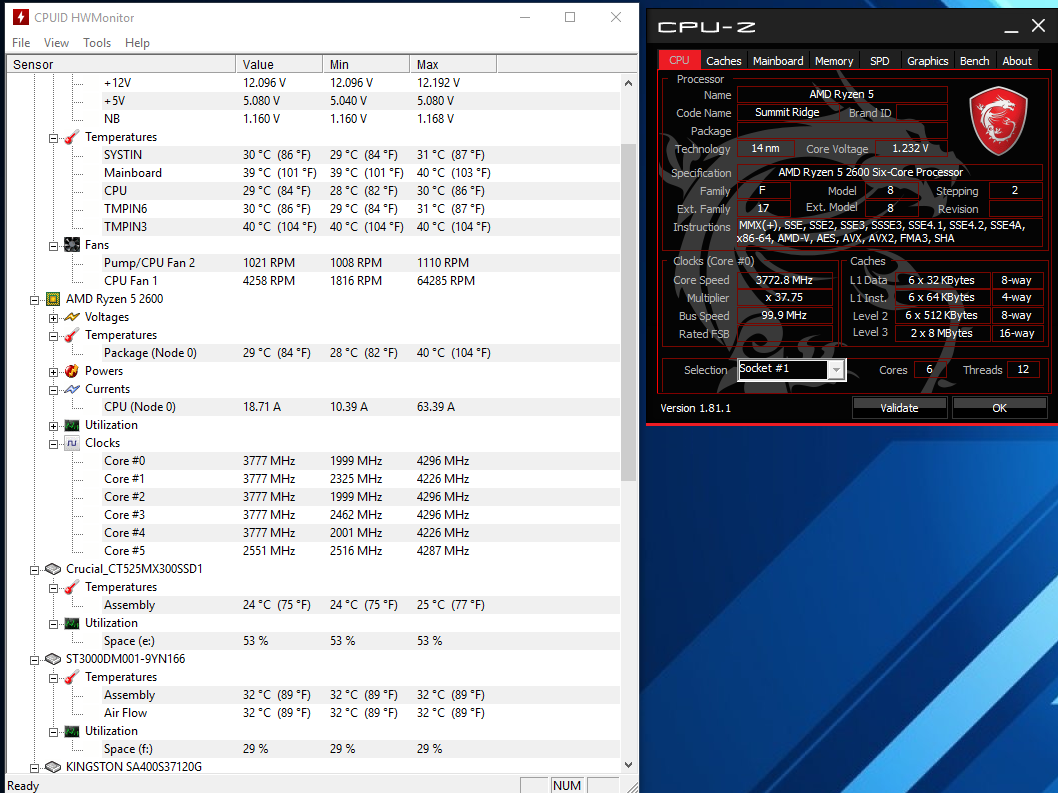The height and width of the screenshot is (793, 1058).
Task: Collapse the Fans node
Action: point(53,246)
